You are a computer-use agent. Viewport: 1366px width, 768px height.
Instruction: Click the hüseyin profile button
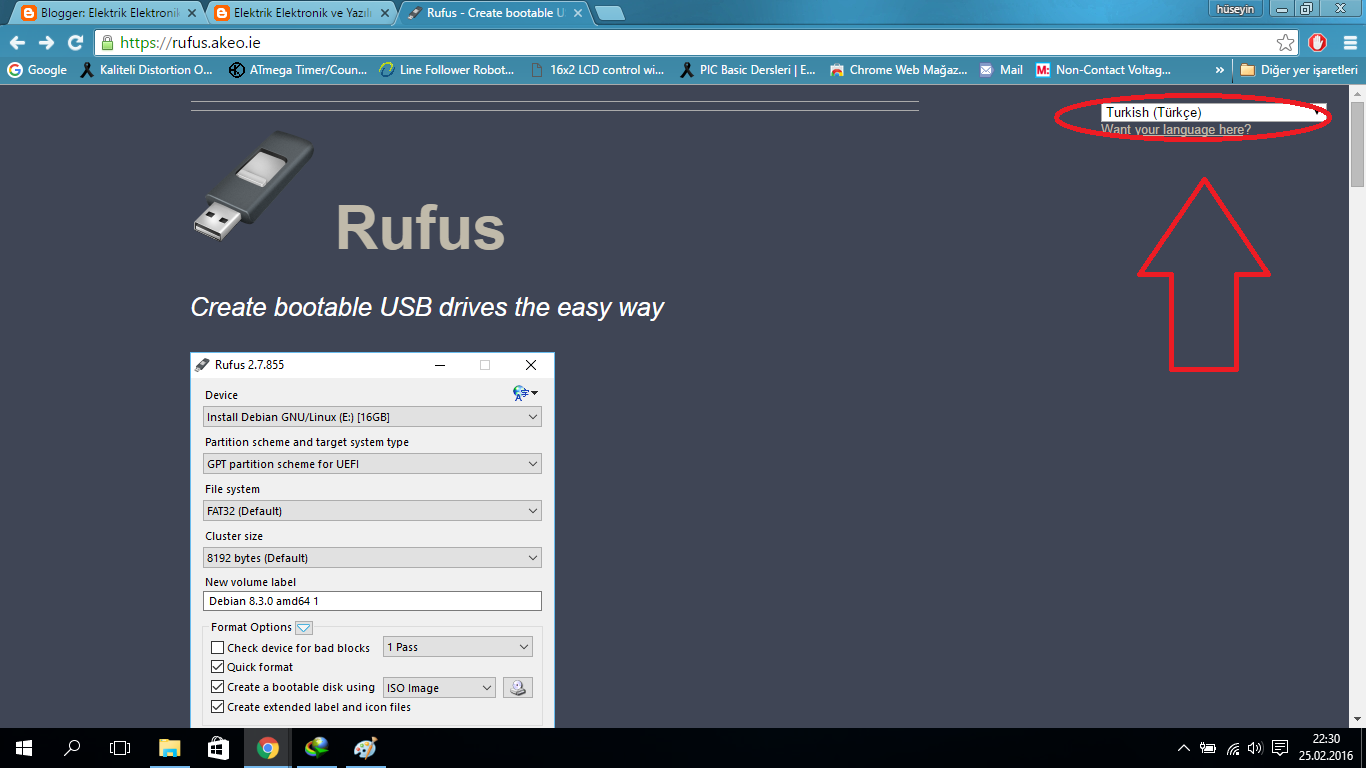pos(1237,9)
